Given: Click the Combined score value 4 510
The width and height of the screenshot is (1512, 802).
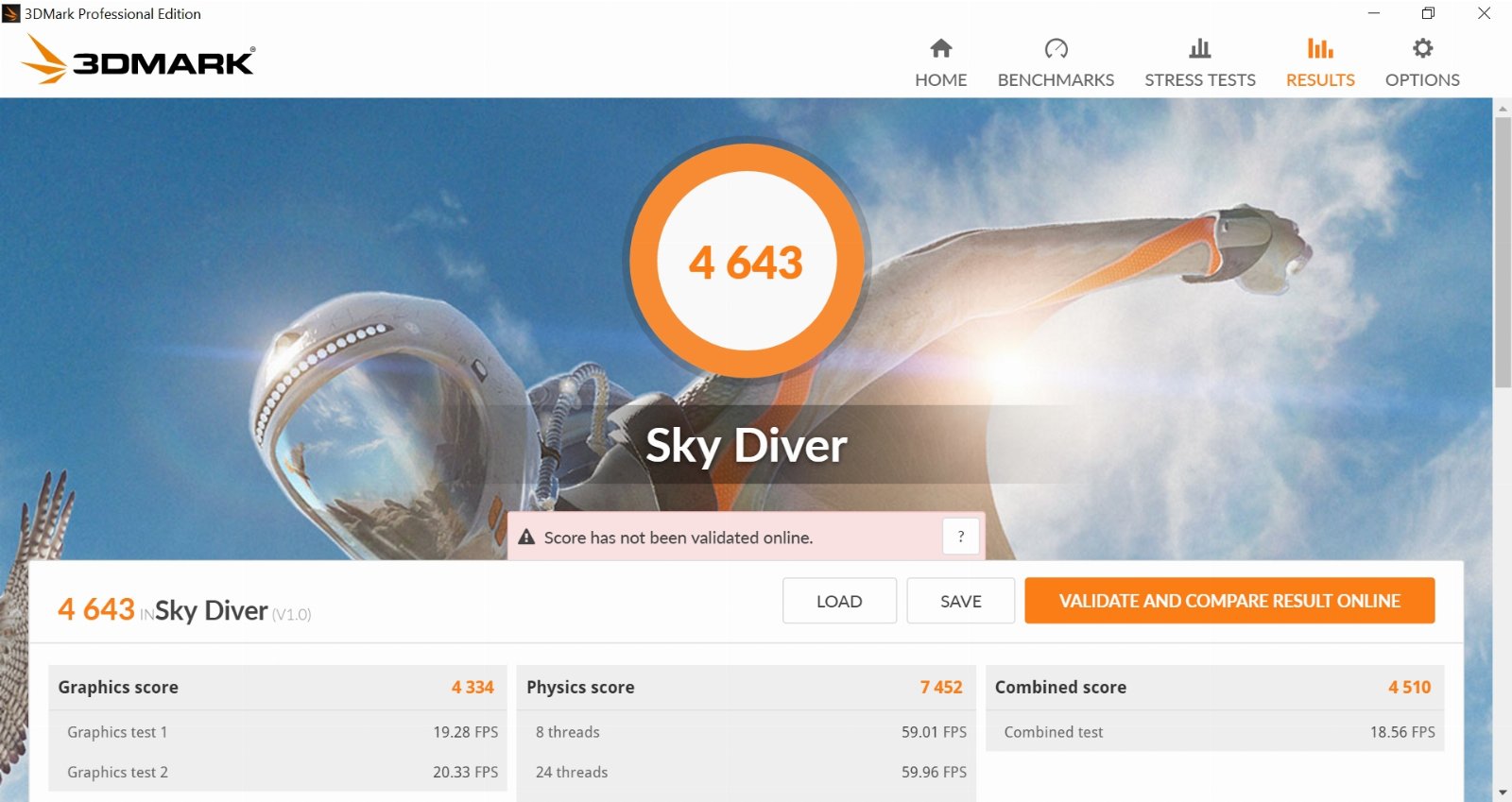Looking at the screenshot, I should point(1410,688).
